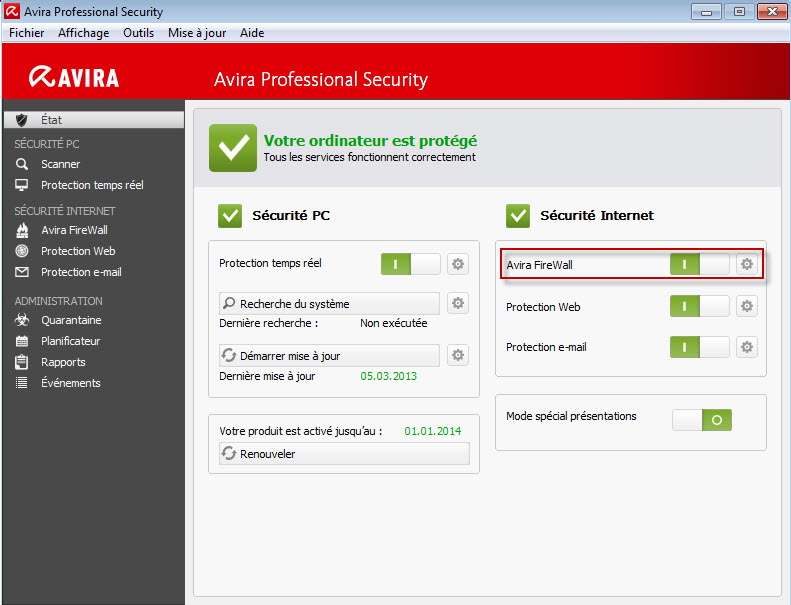Open settings gear for Démarrer mise à jour

pyautogui.click(x=458, y=355)
